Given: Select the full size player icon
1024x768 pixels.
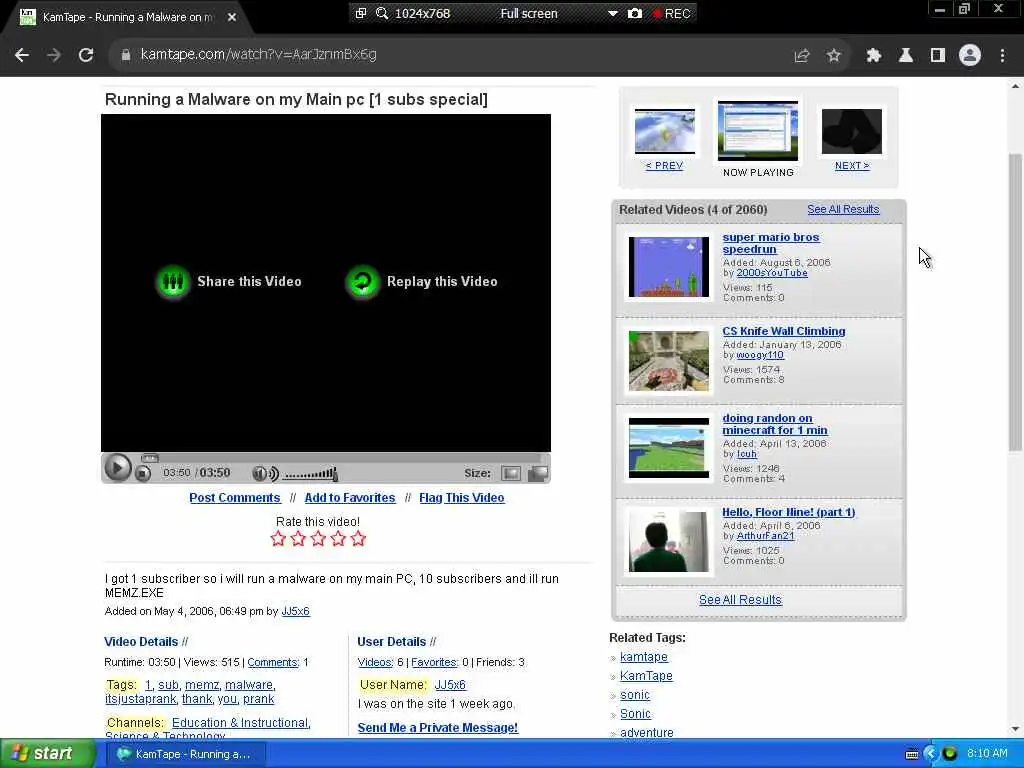Looking at the screenshot, I should tap(537, 473).
